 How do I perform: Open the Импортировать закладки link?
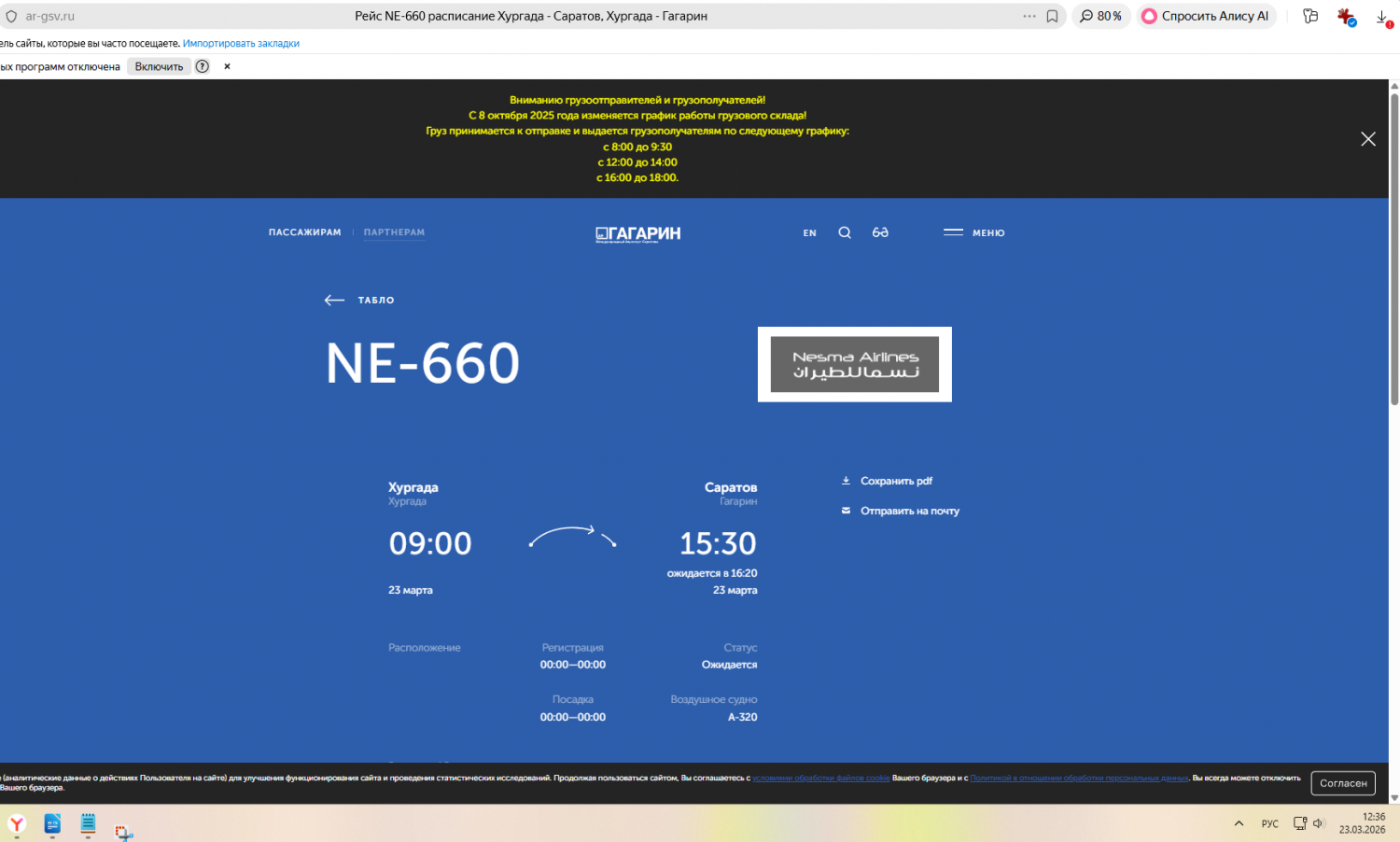241,44
